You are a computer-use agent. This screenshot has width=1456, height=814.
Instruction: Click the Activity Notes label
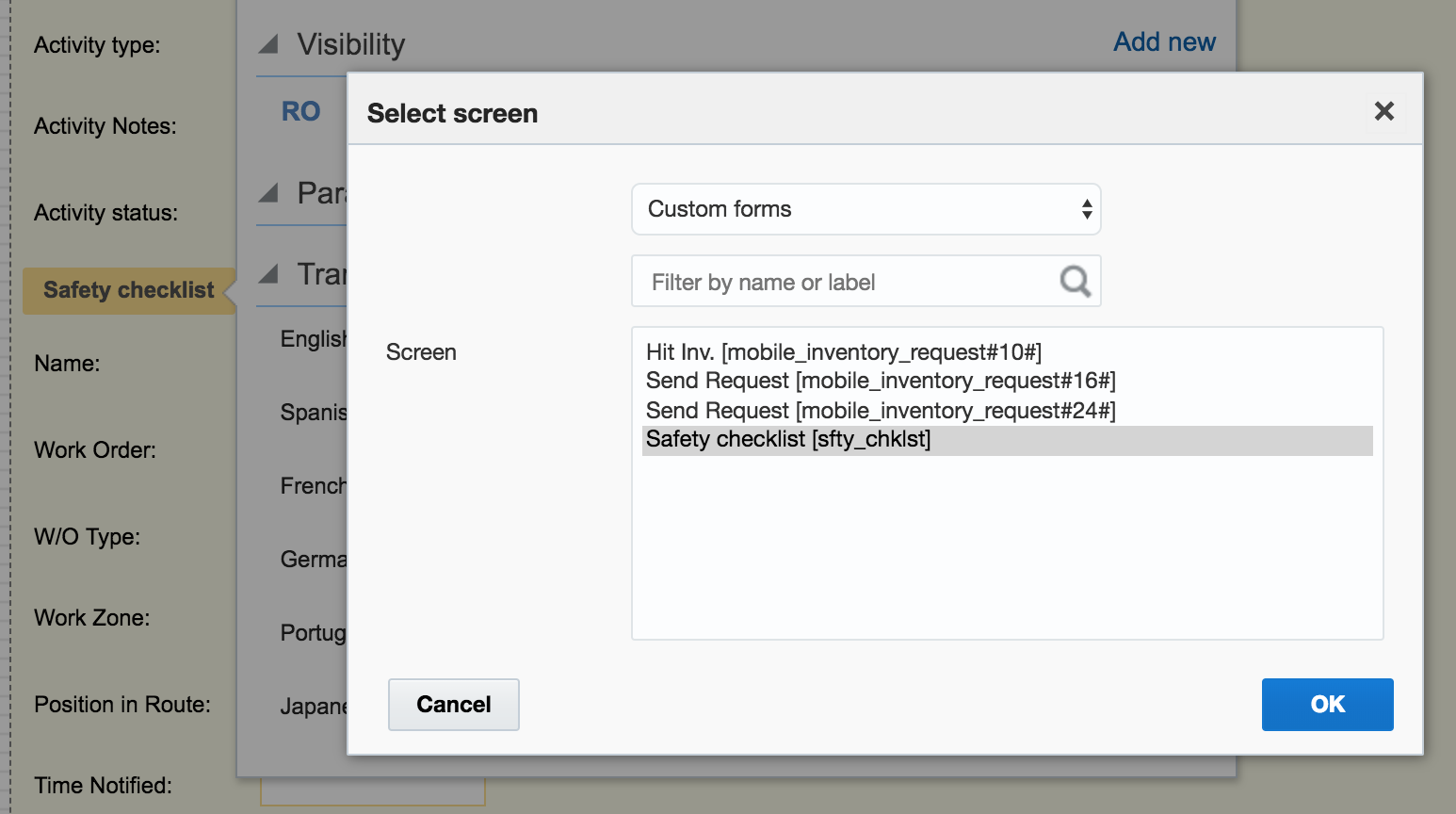tap(105, 126)
